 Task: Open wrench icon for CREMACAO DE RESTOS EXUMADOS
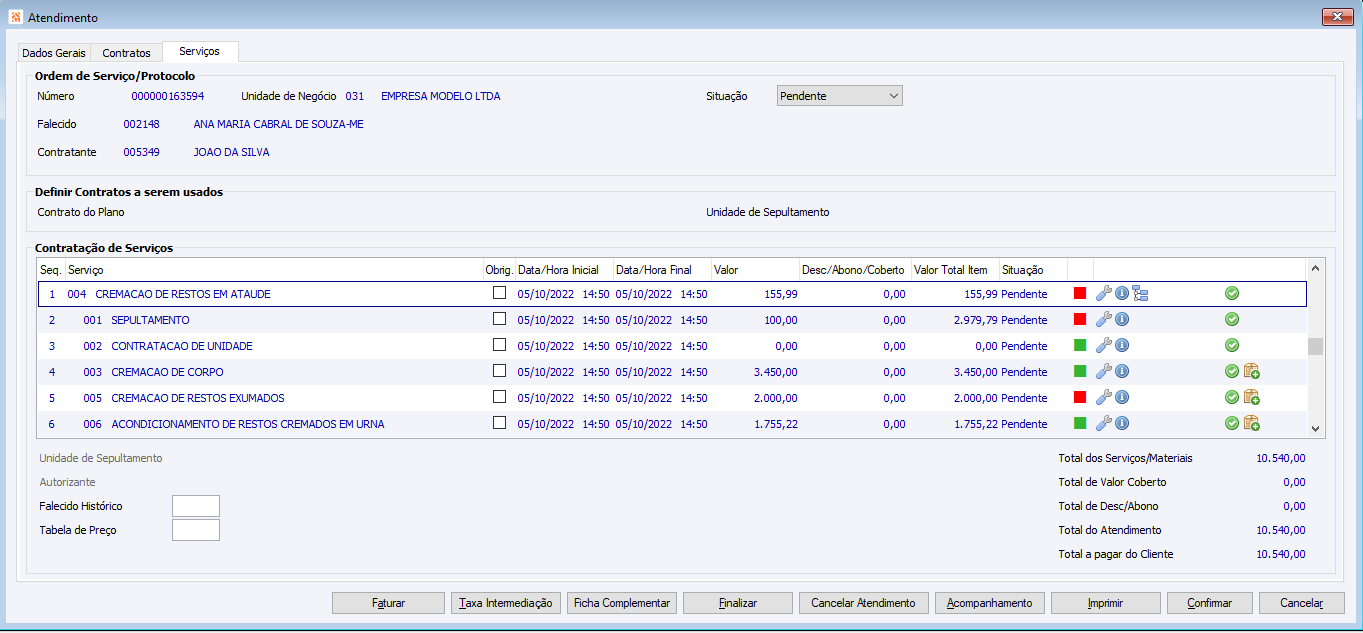1103,398
